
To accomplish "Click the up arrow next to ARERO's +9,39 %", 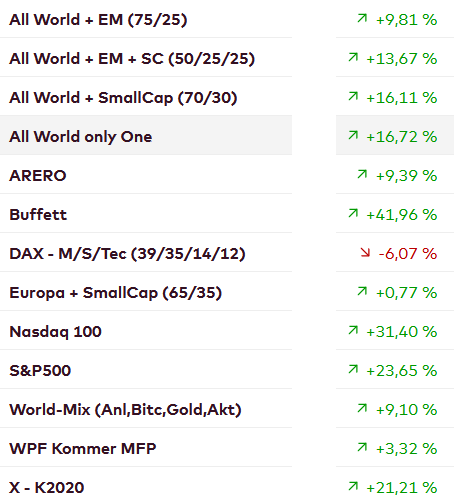I will point(362,174).
